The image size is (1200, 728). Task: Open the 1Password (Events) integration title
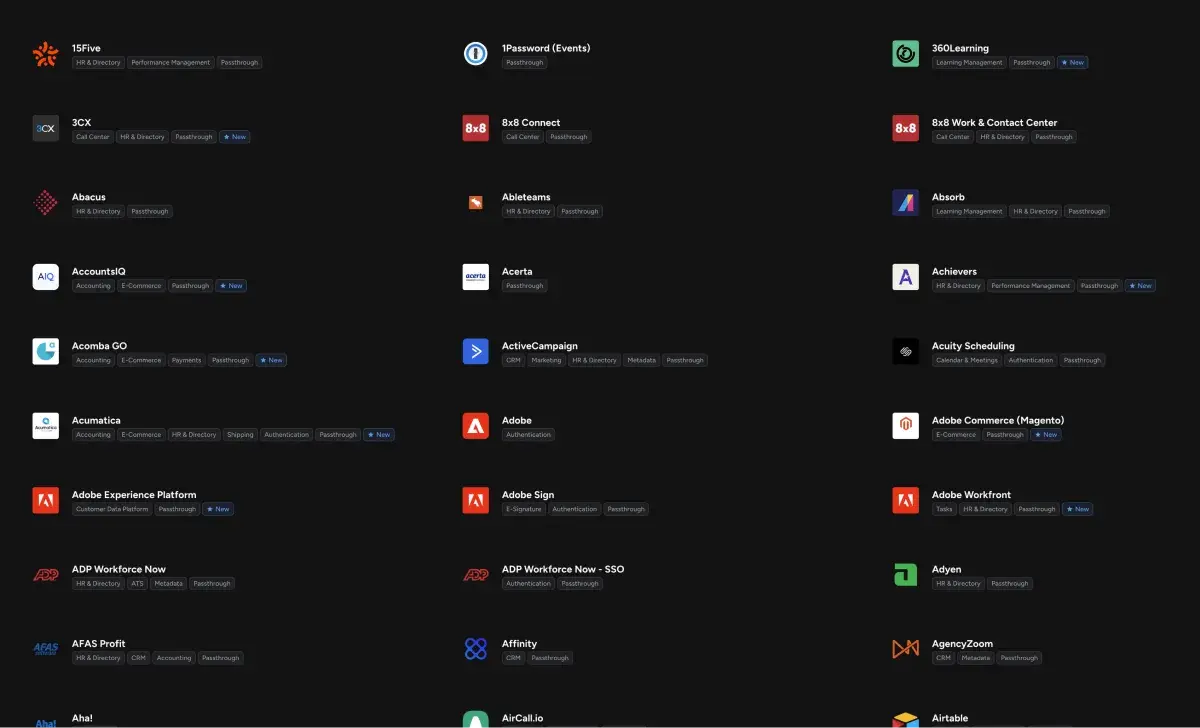pos(546,48)
